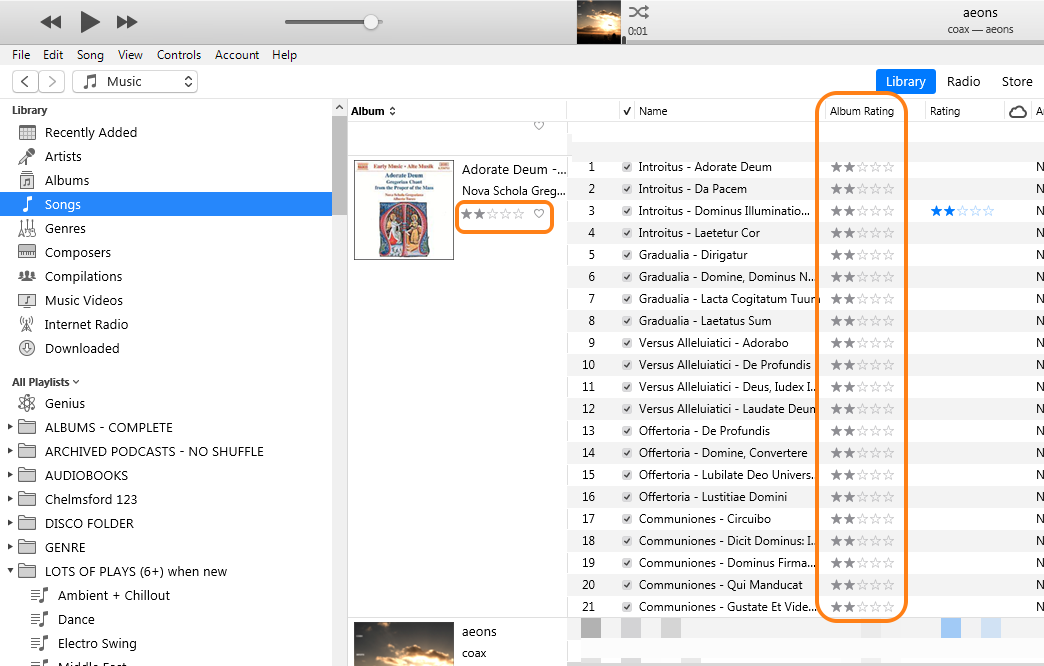Collapse the All Playlists section chevron
This screenshot has width=1044, height=666.
tap(76, 382)
